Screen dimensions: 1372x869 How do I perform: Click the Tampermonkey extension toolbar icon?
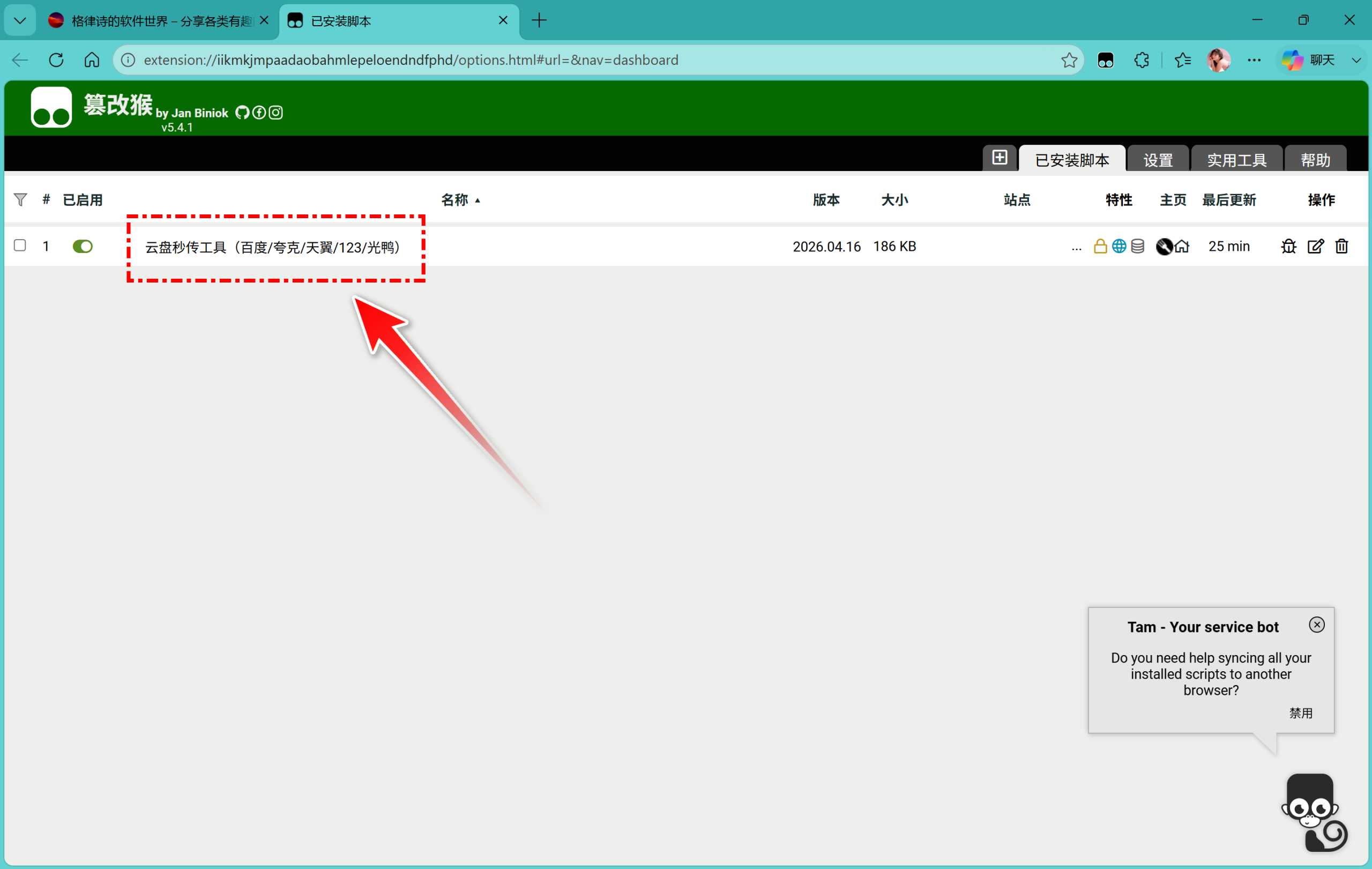click(x=1105, y=60)
